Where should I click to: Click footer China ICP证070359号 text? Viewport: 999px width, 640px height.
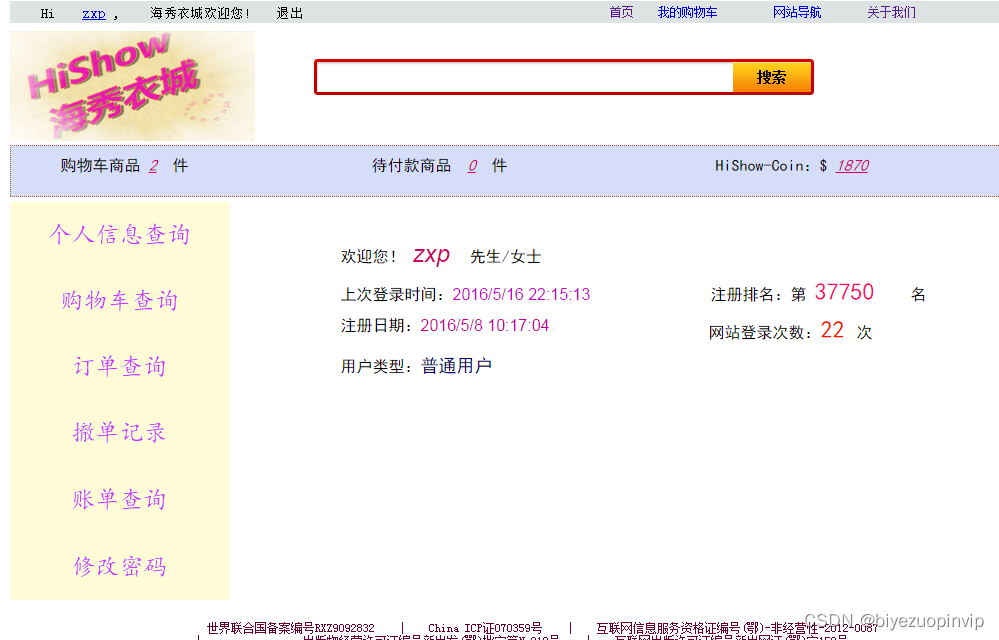pos(485,628)
